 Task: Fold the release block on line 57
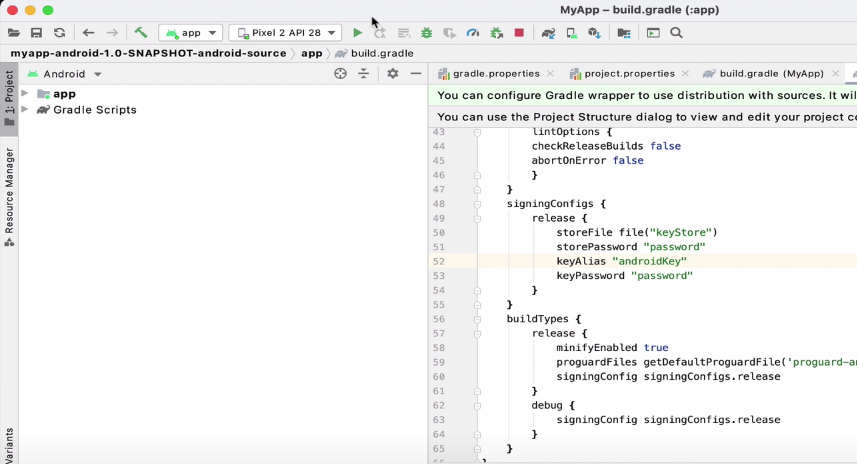click(477, 333)
